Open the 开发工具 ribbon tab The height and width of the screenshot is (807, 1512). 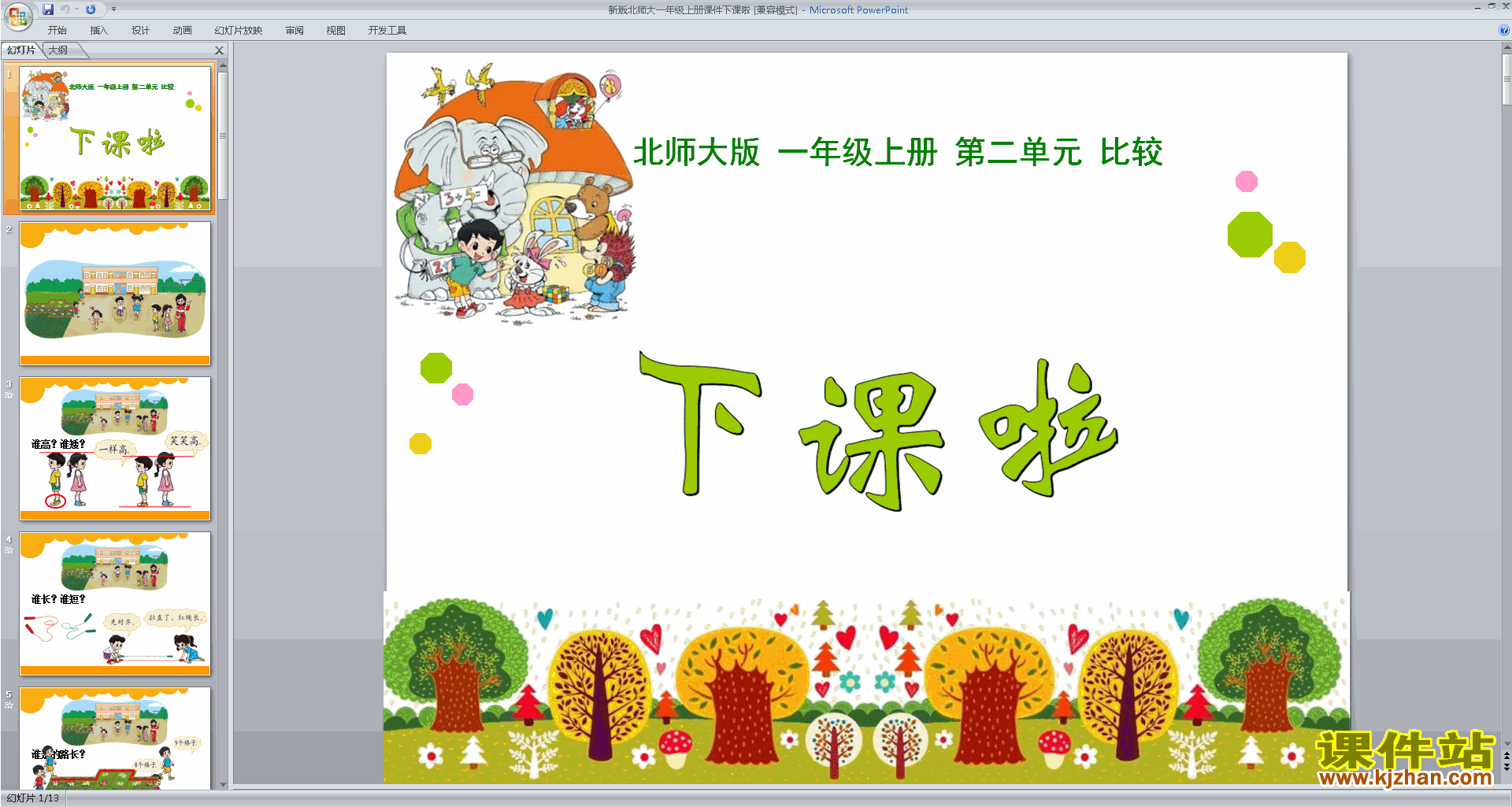point(387,31)
